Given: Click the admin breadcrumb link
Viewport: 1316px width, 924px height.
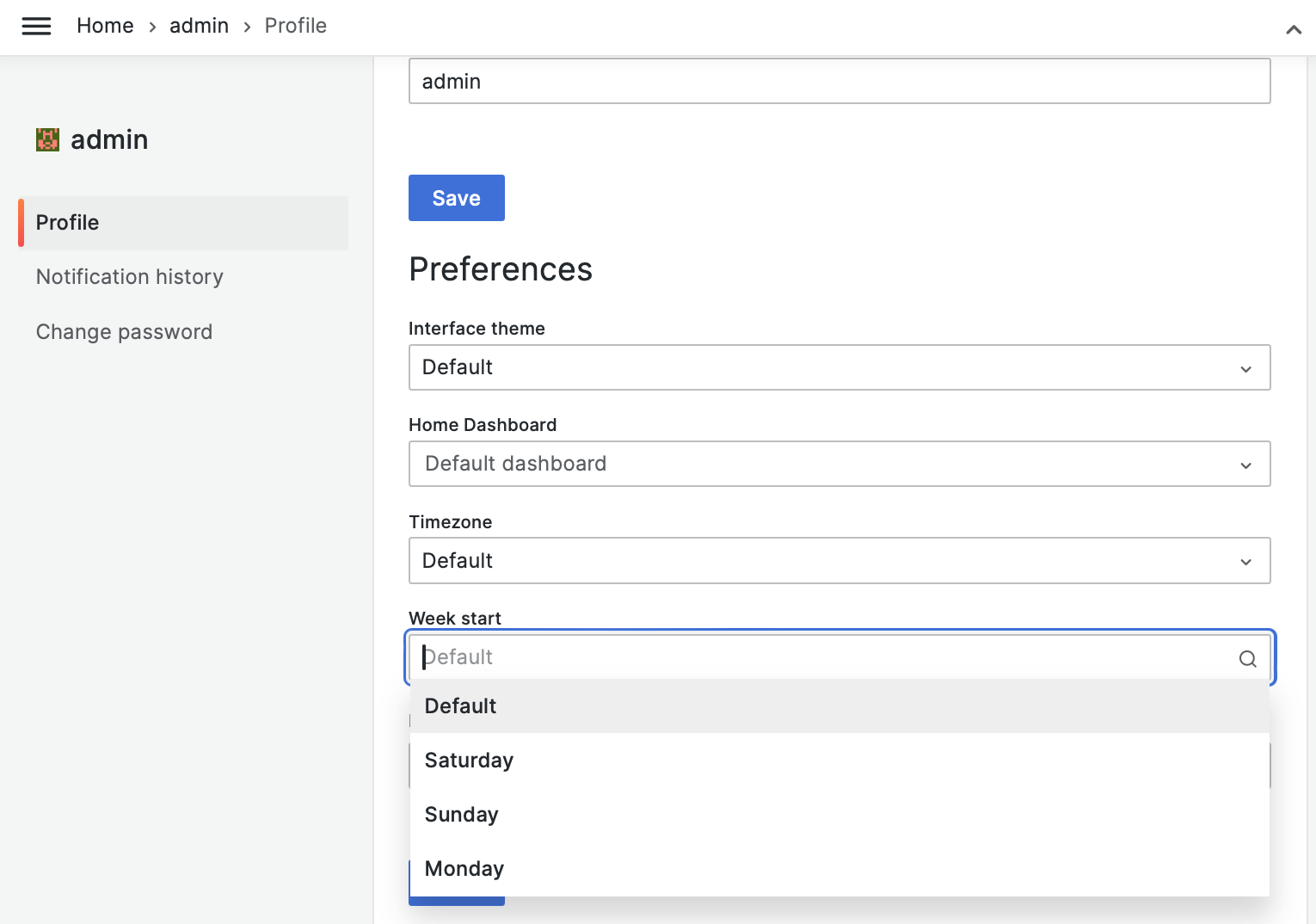Looking at the screenshot, I should point(199,26).
